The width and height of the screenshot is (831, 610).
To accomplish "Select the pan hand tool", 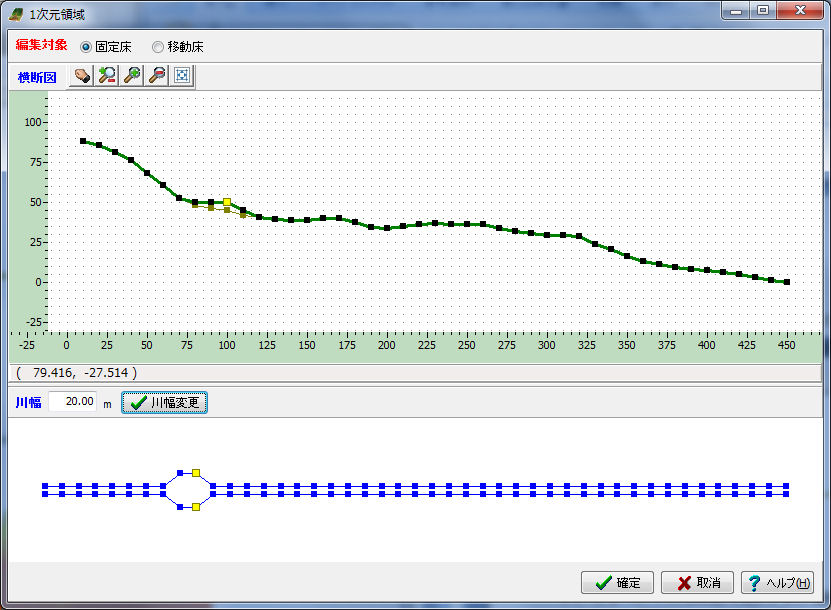I will coord(82,76).
